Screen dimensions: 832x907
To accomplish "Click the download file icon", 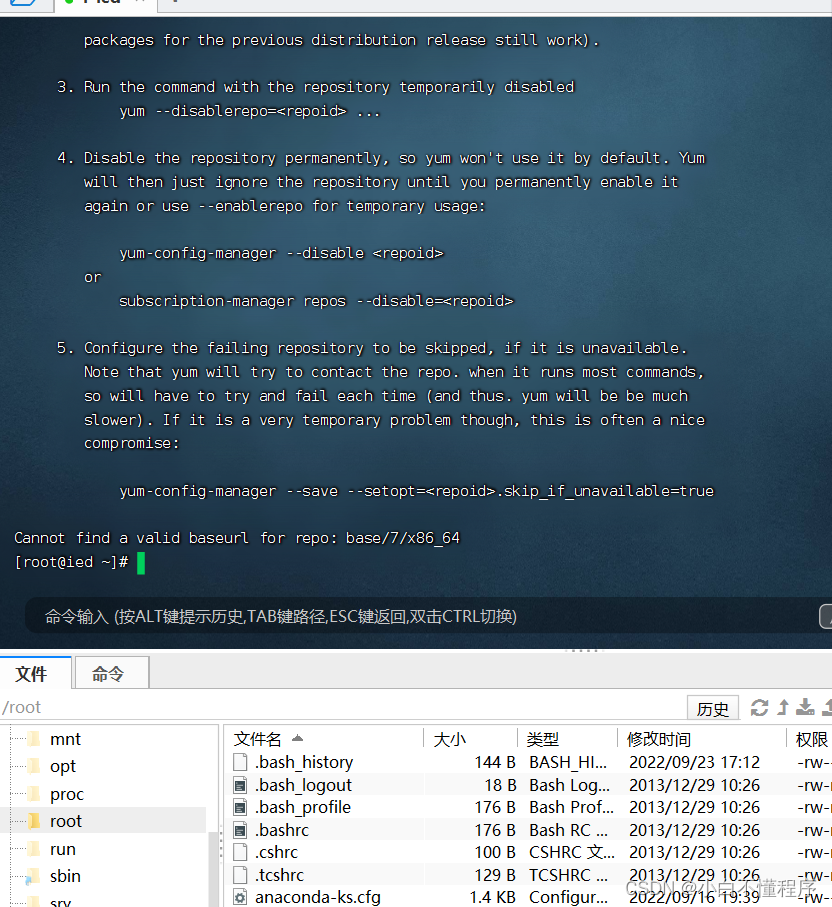I will point(807,707).
